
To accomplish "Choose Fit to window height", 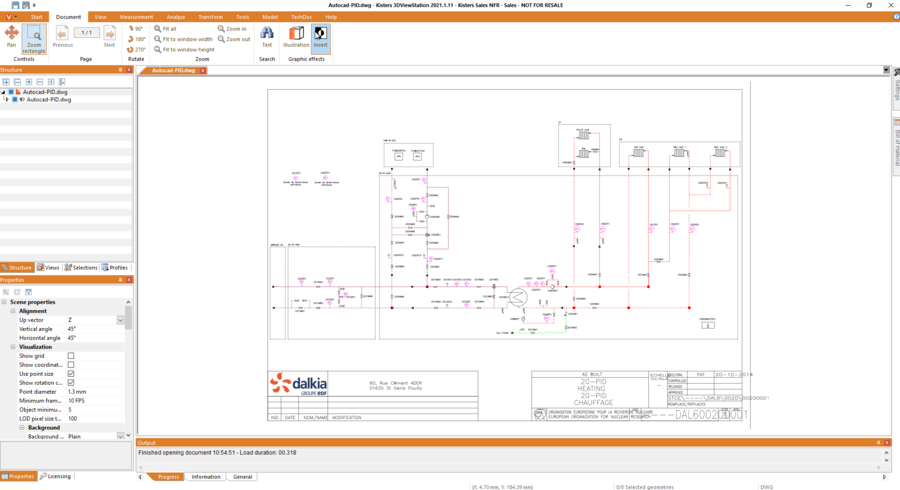I will 184,49.
